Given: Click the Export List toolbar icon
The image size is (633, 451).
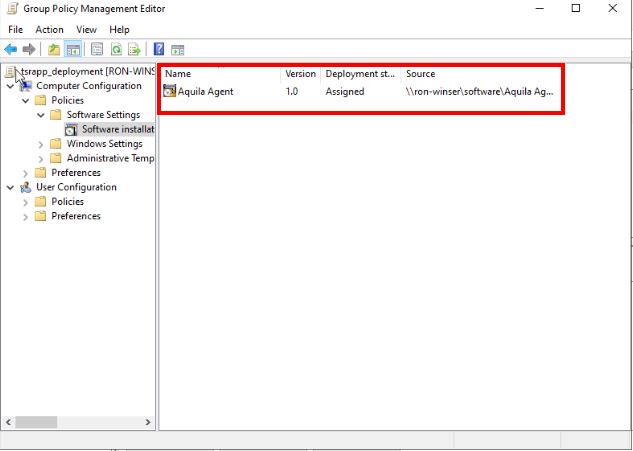Looking at the screenshot, I should click(135, 49).
